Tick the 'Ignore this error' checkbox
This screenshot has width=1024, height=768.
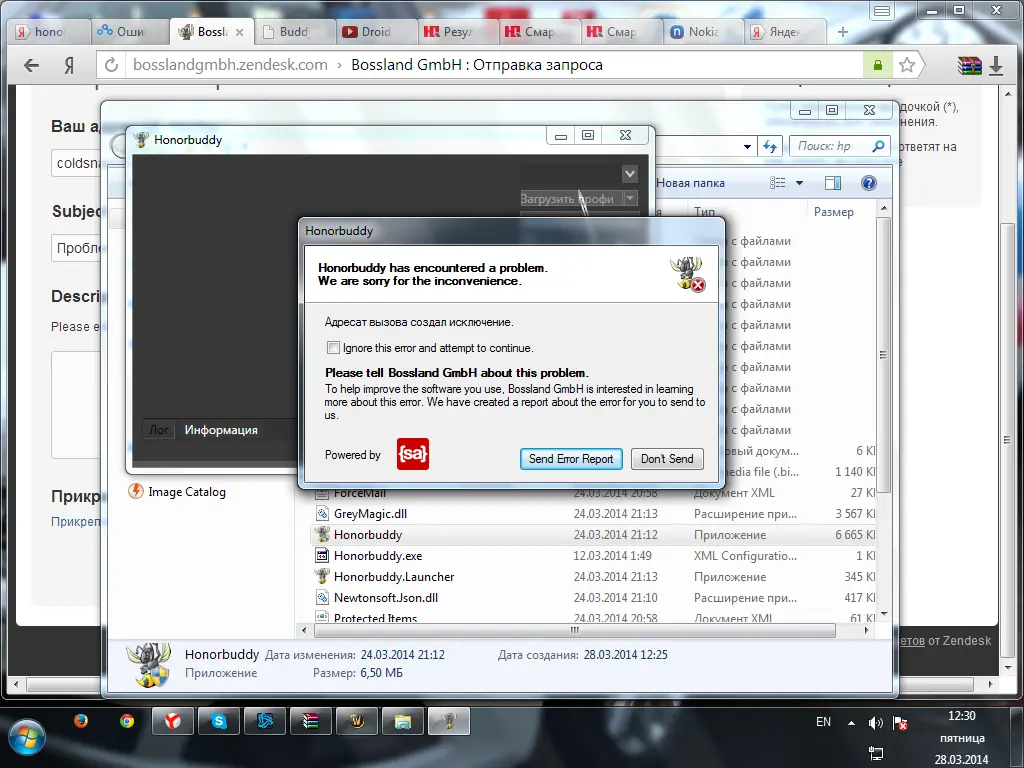(x=333, y=348)
